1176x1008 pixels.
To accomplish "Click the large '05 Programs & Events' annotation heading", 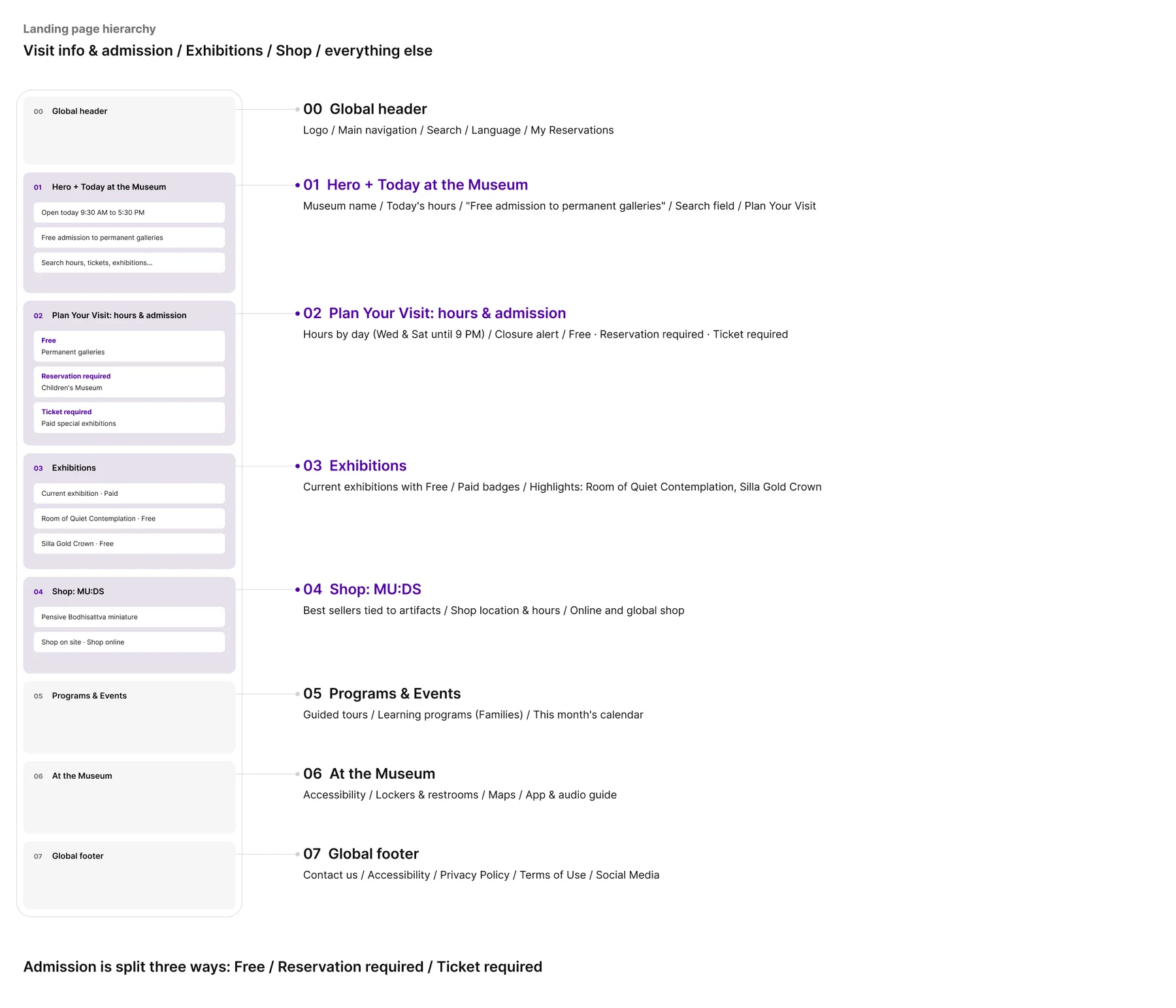I will tap(382, 694).
